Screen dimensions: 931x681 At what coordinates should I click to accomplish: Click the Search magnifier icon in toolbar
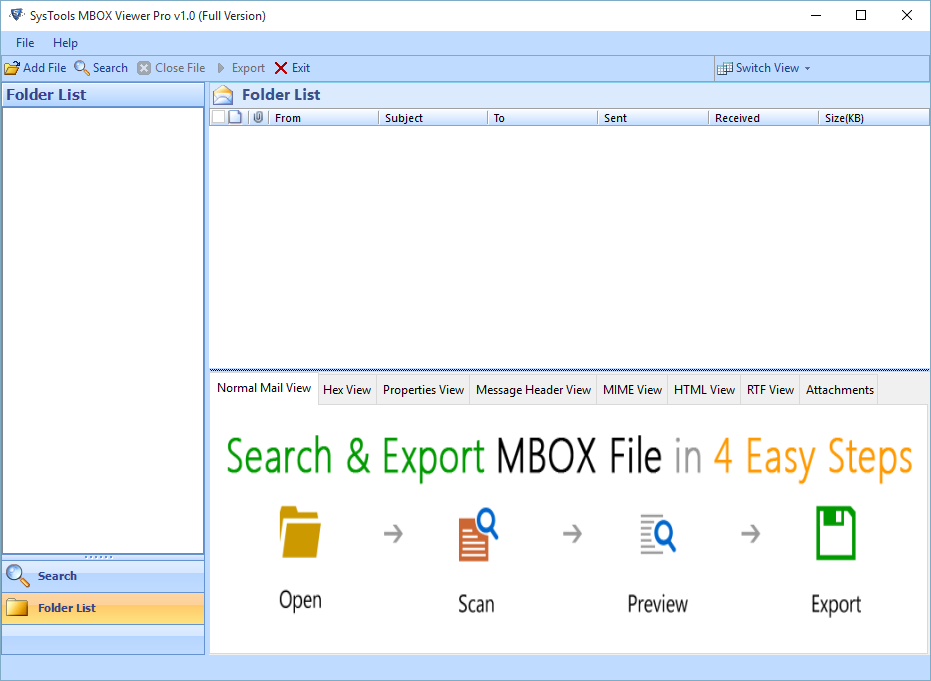82,68
